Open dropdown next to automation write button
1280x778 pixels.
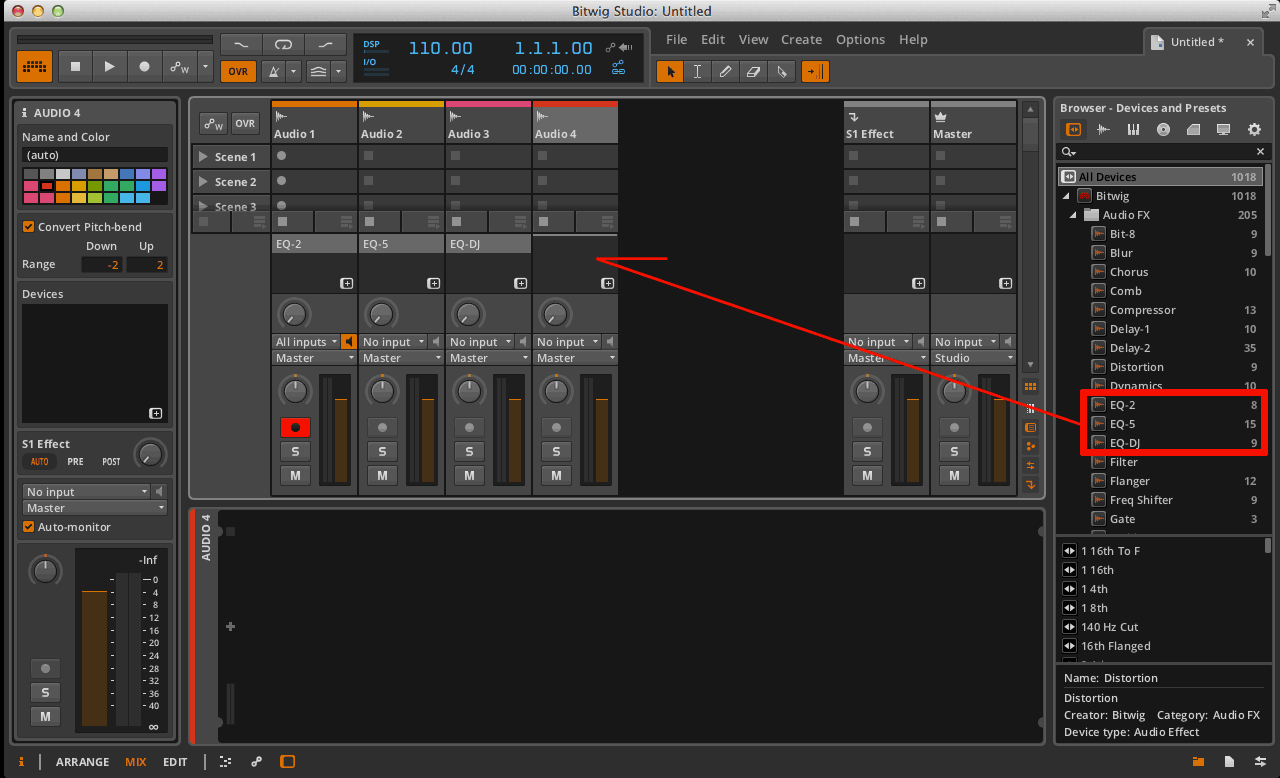click(205, 67)
